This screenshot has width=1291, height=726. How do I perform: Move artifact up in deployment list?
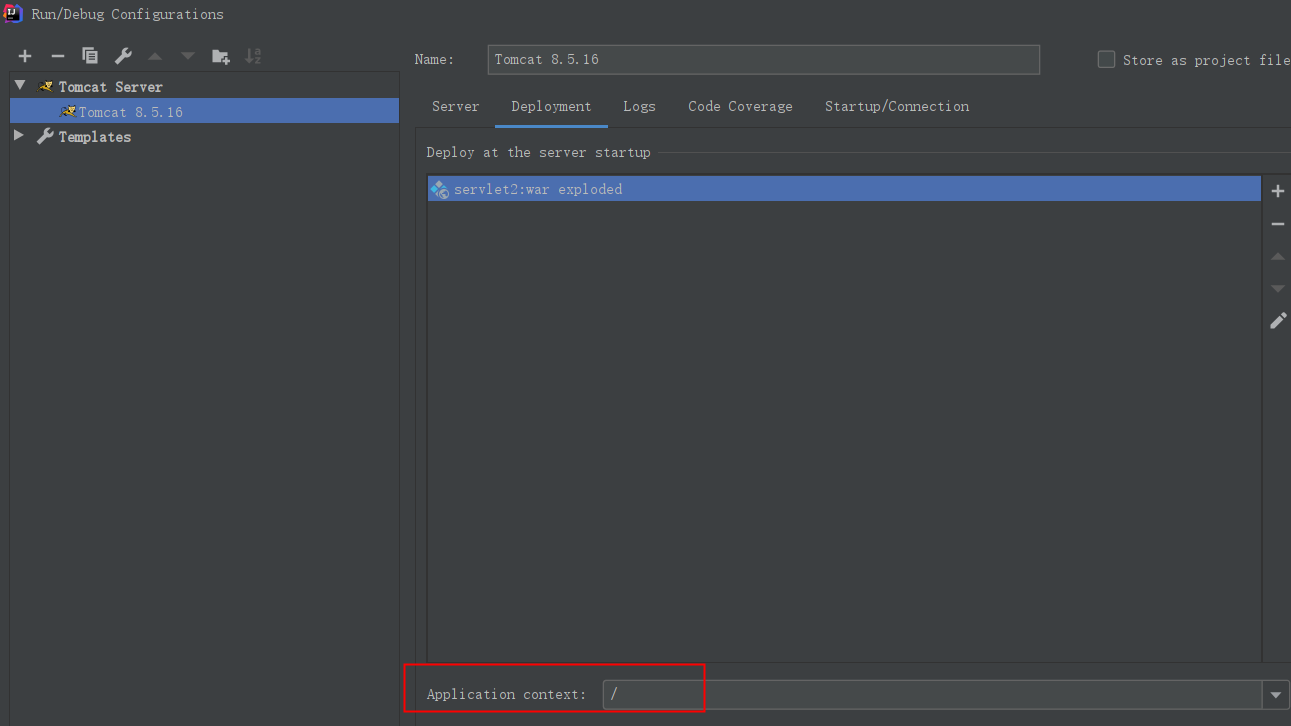click(1277, 257)
